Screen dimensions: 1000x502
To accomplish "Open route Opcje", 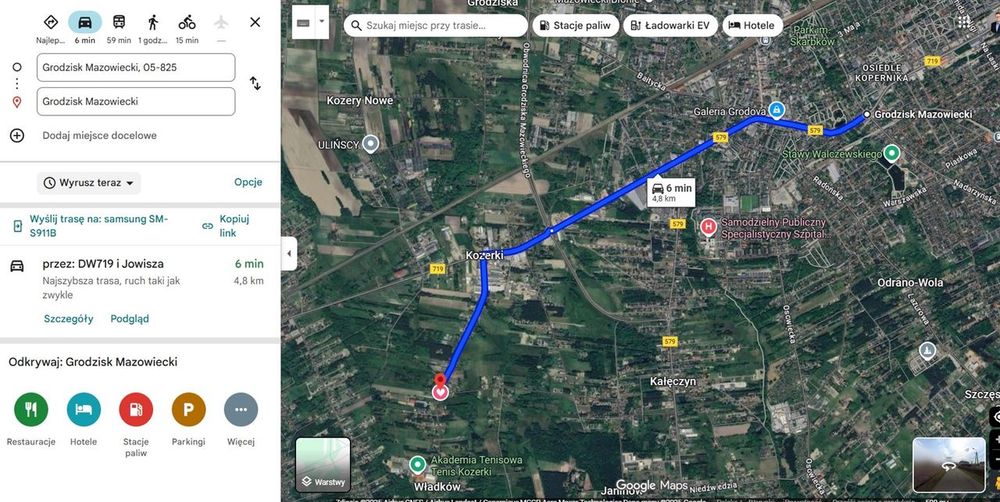I will tap(248, 182).
